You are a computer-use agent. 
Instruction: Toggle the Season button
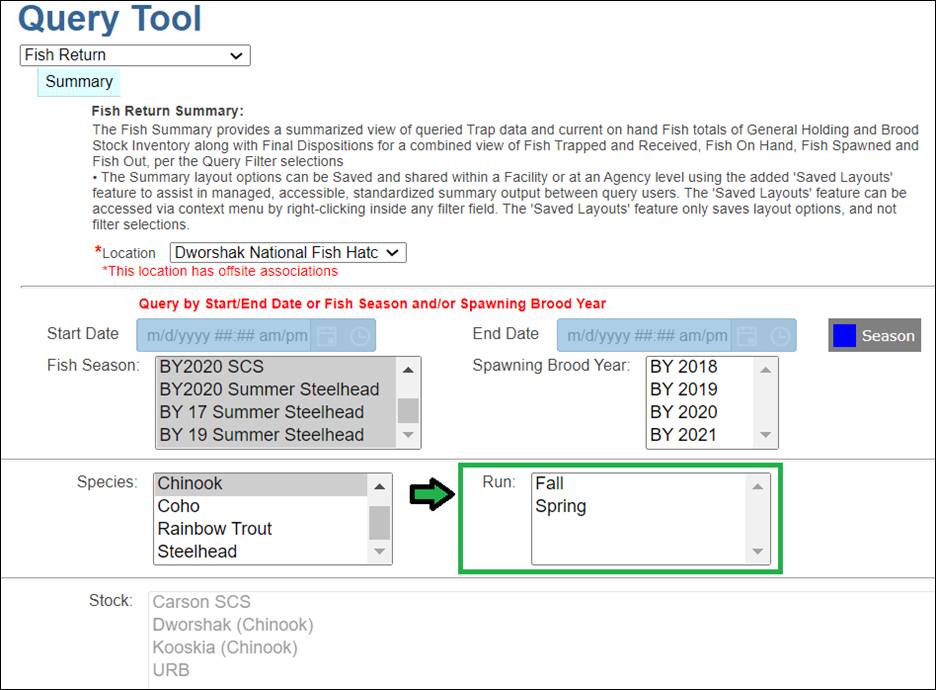[x=874, y=336]
